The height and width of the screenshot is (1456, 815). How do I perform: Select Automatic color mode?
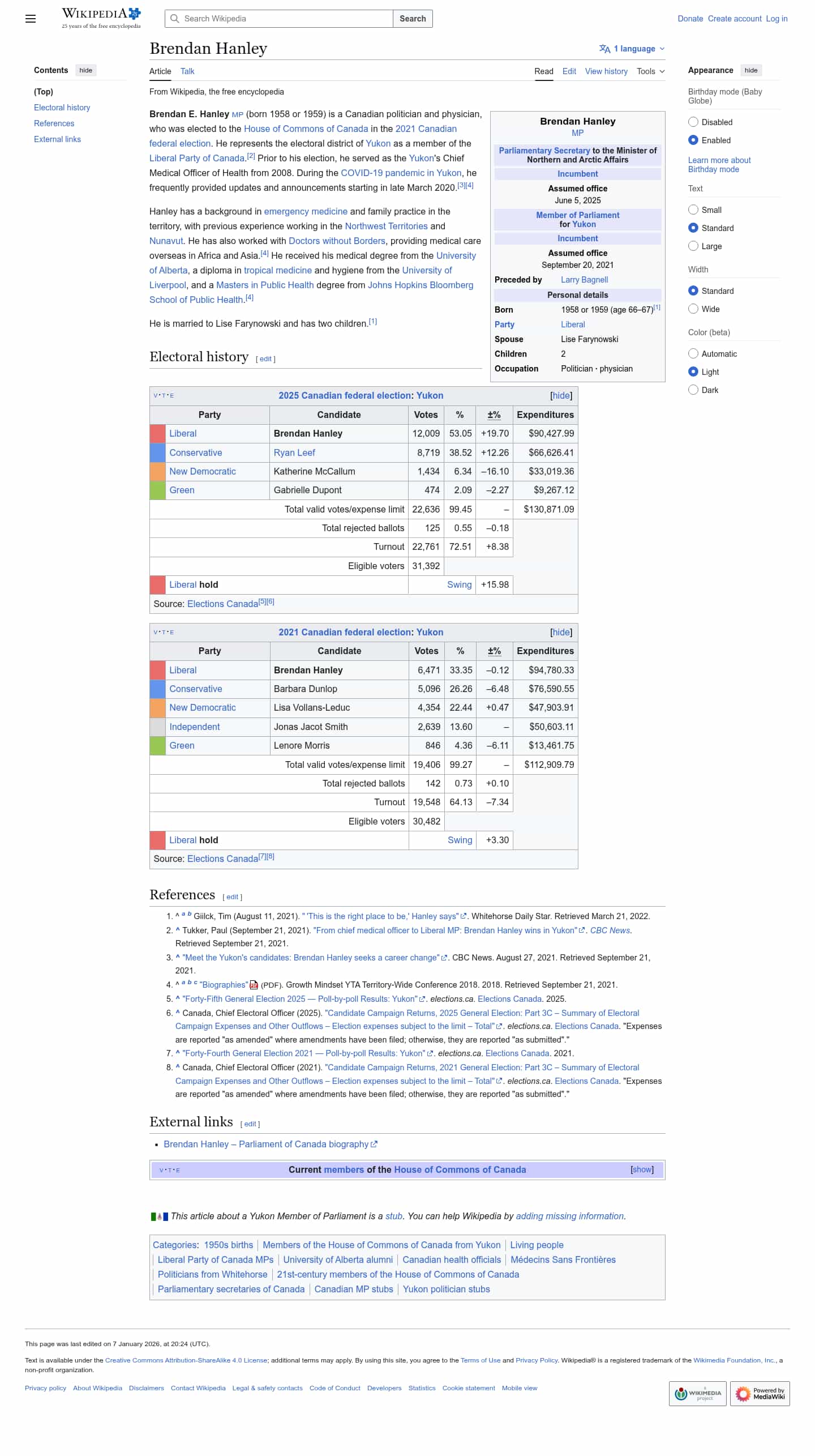[x=693, y=353]
